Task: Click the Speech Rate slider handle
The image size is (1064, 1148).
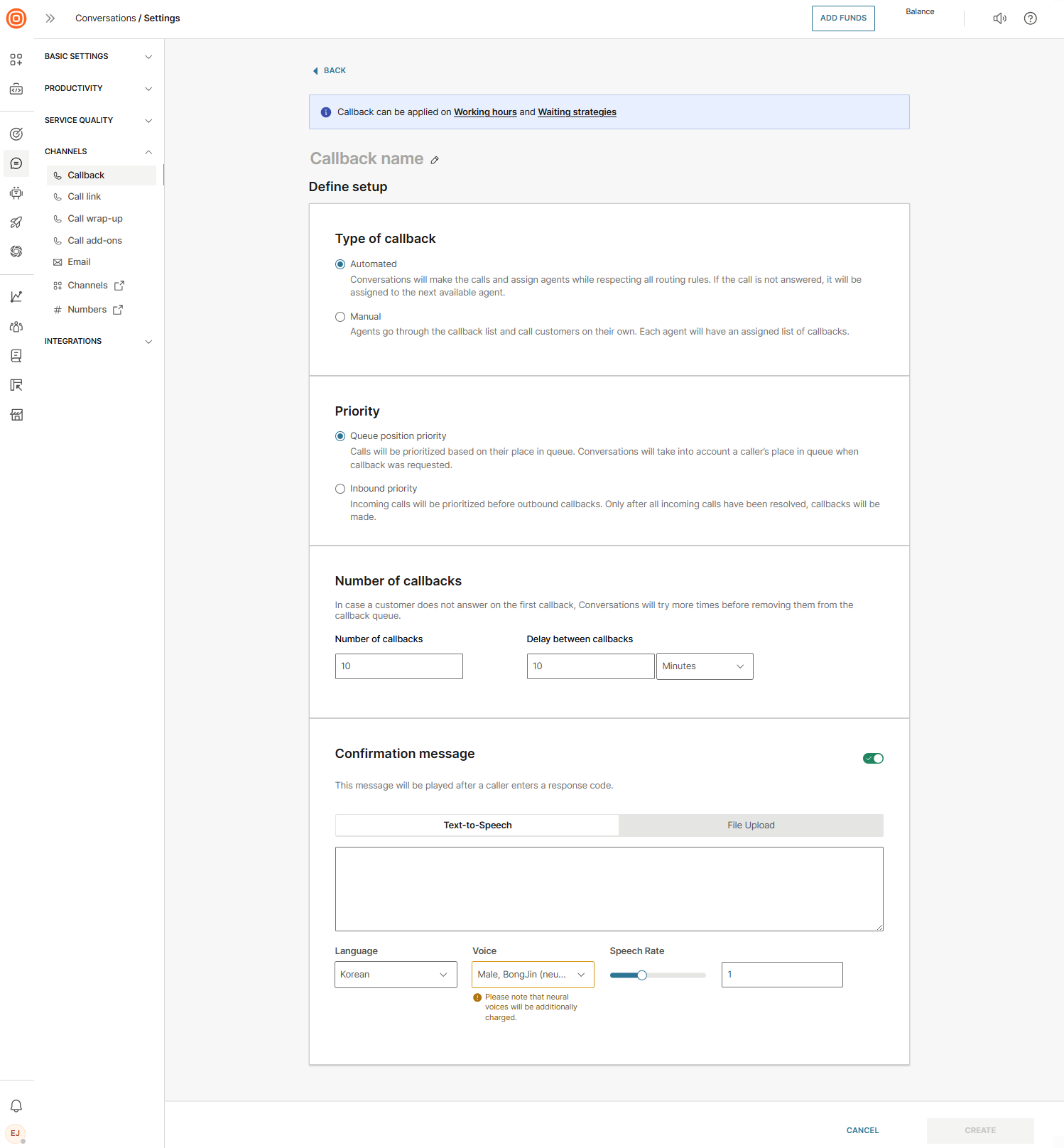Action: pos(642,975)
